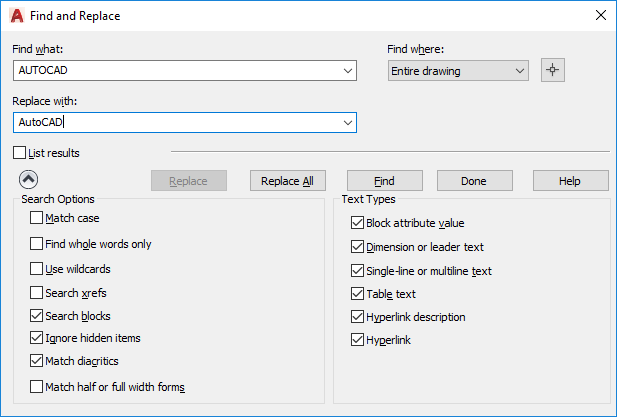Click the Find button
617x417 pixels.
(384, 181)
